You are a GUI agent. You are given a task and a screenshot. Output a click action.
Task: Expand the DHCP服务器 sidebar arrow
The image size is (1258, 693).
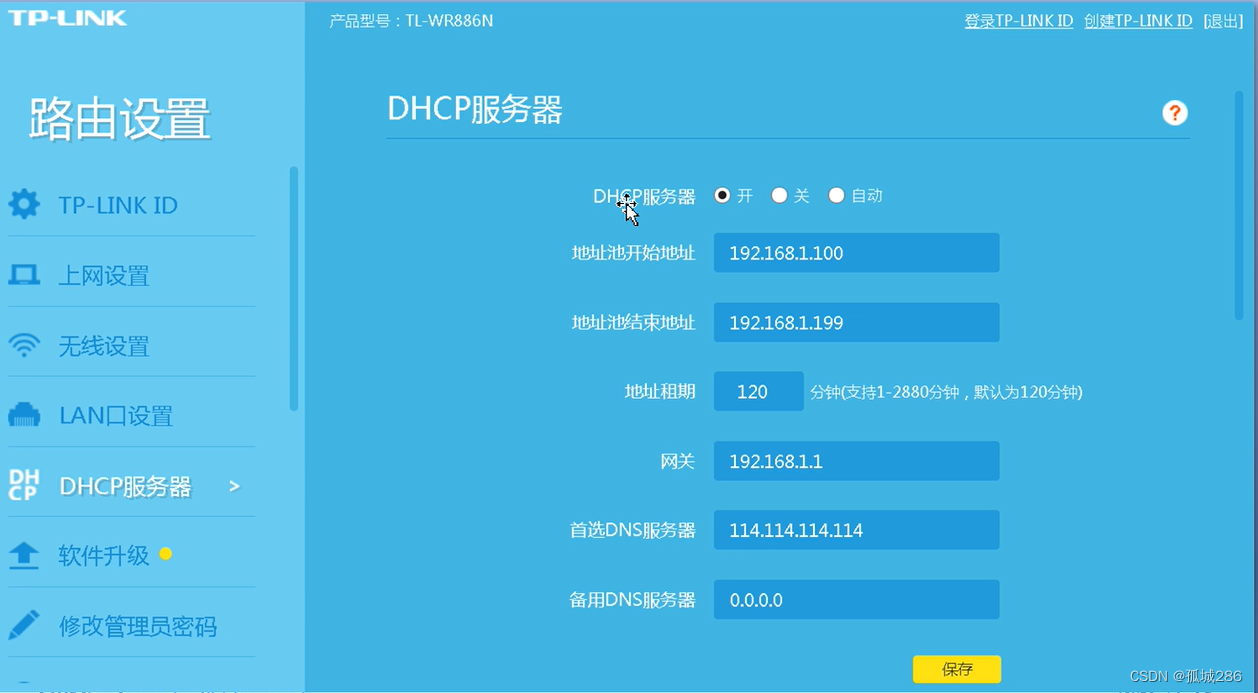[x=235, y=486]
